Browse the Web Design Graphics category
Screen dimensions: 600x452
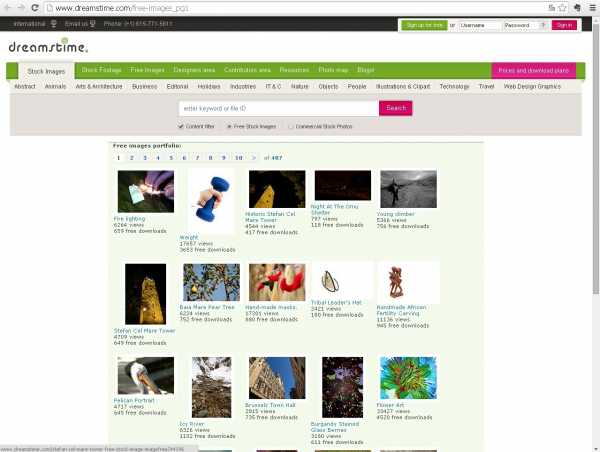click(532, 86)
